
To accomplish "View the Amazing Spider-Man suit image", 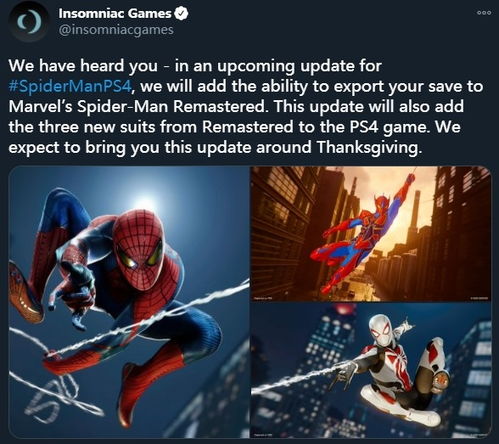I will click(x=129, y=302).
